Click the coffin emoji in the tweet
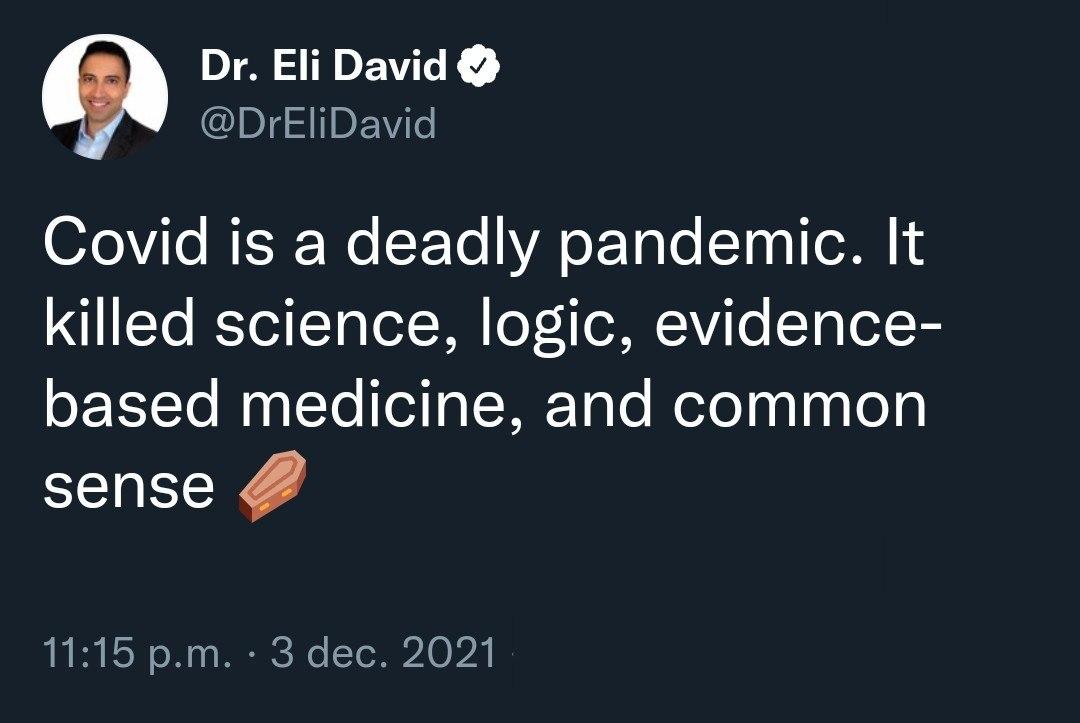The width and height of the screenshot is (1080, 723). pos(268,487)
